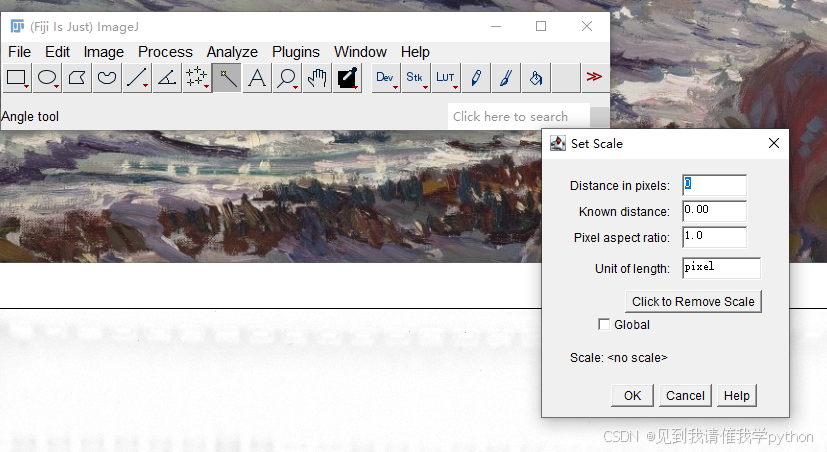Open the Edit menu
Image resolution: width=827 pixels, height=452 pixels.
57,52
